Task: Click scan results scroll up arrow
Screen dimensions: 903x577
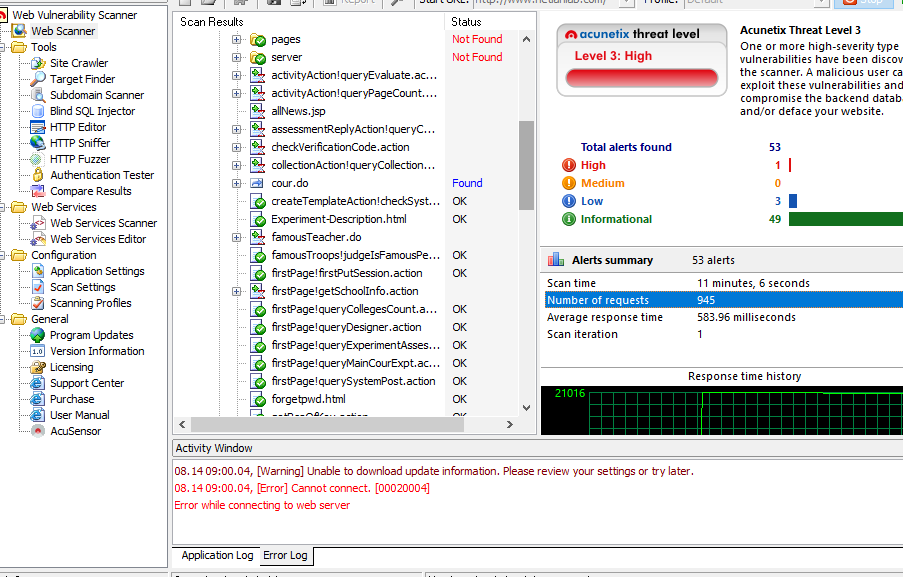Action: pos(526,39)
